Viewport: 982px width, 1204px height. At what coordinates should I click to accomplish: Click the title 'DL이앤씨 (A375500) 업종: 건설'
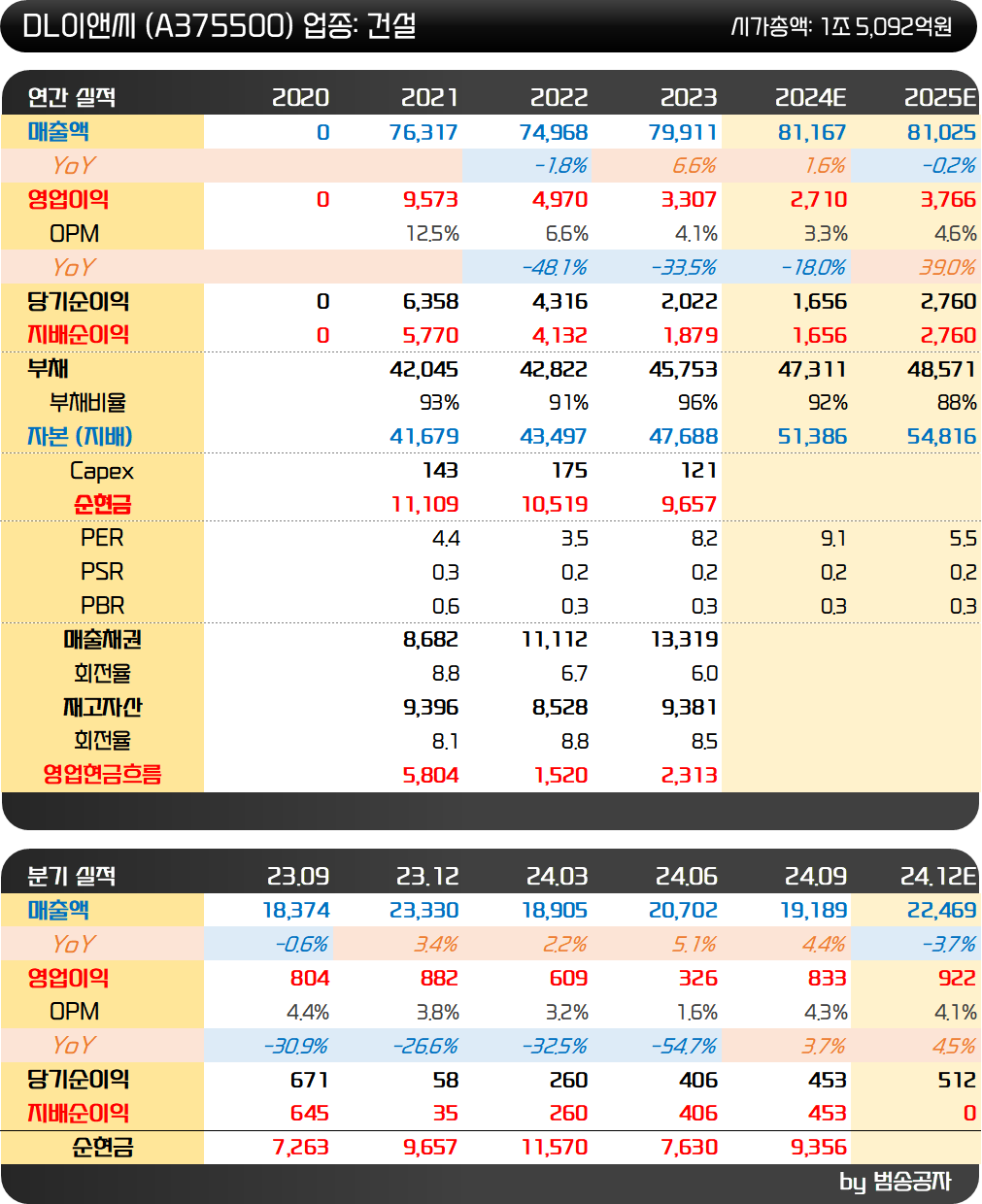point(219,26)
